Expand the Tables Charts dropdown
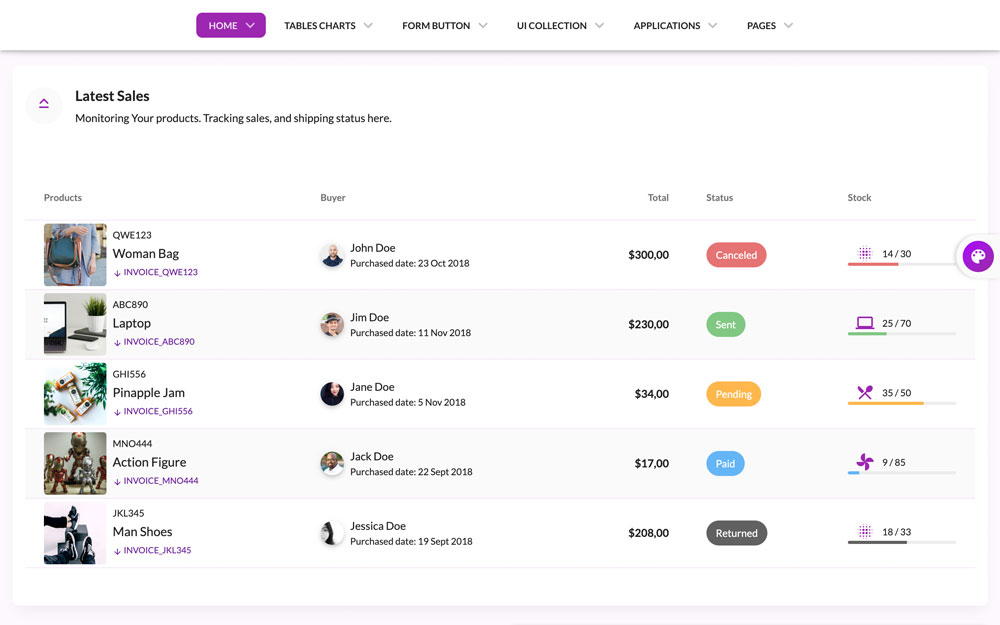Screen dimensions: 1000x625 (x=328, y=26)
